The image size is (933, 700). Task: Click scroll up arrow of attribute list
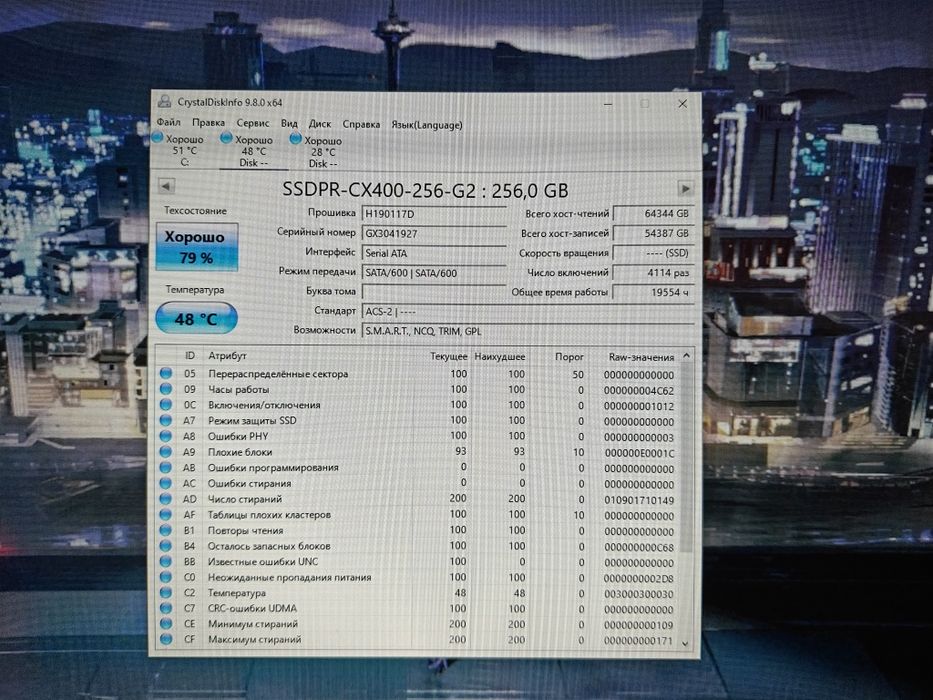point(686,356)
